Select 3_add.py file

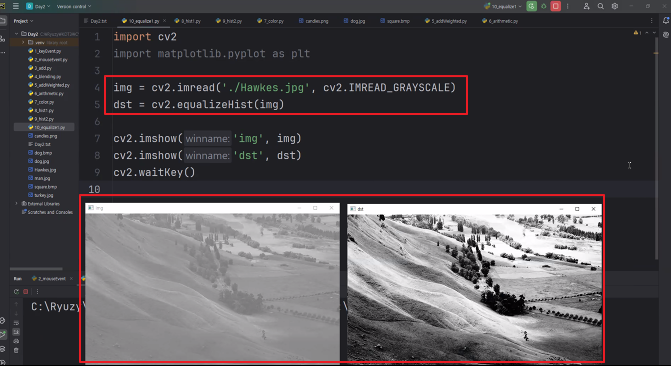click(x=40, y=68)
